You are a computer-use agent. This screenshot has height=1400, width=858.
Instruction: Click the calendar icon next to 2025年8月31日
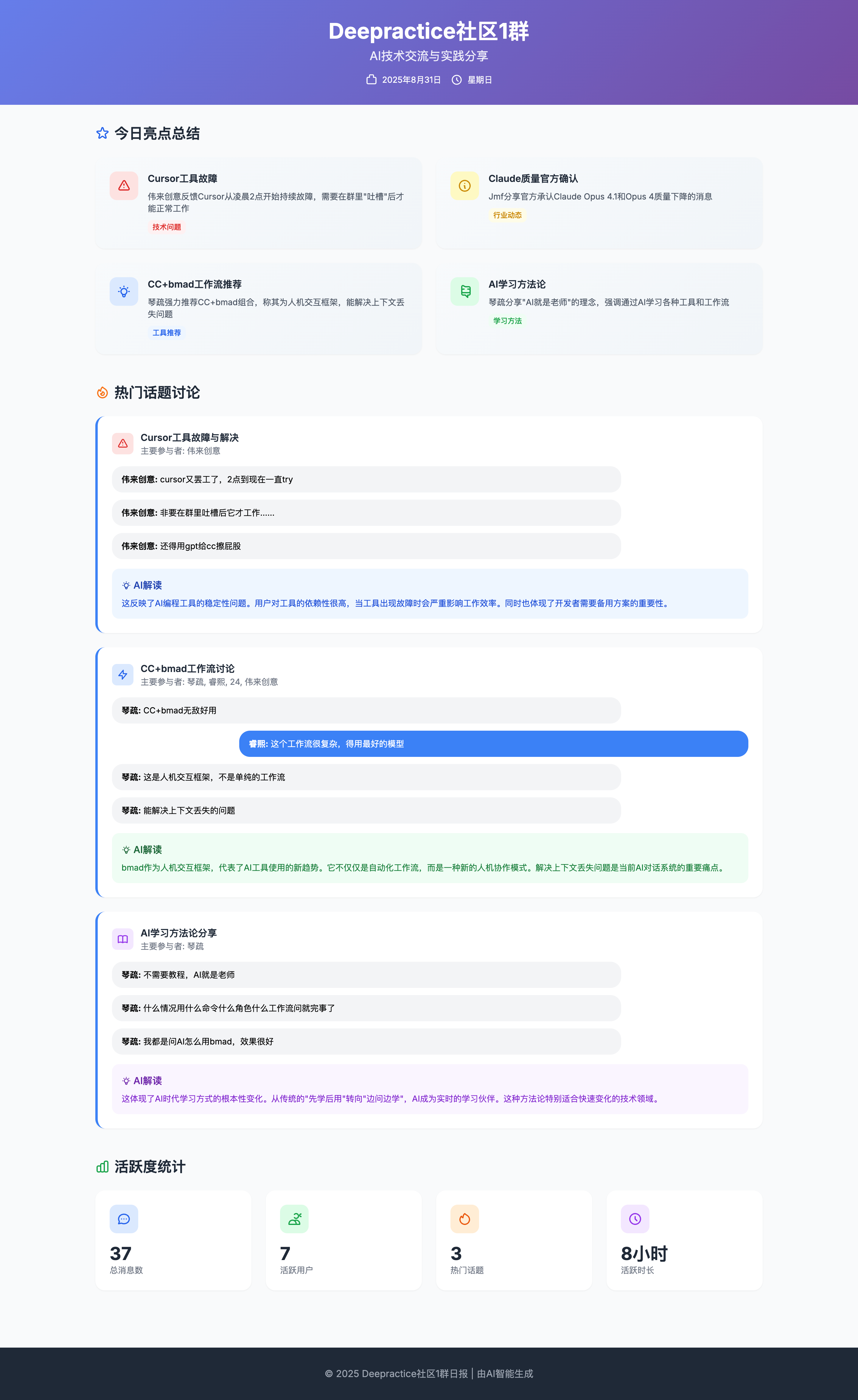[371, 79]
